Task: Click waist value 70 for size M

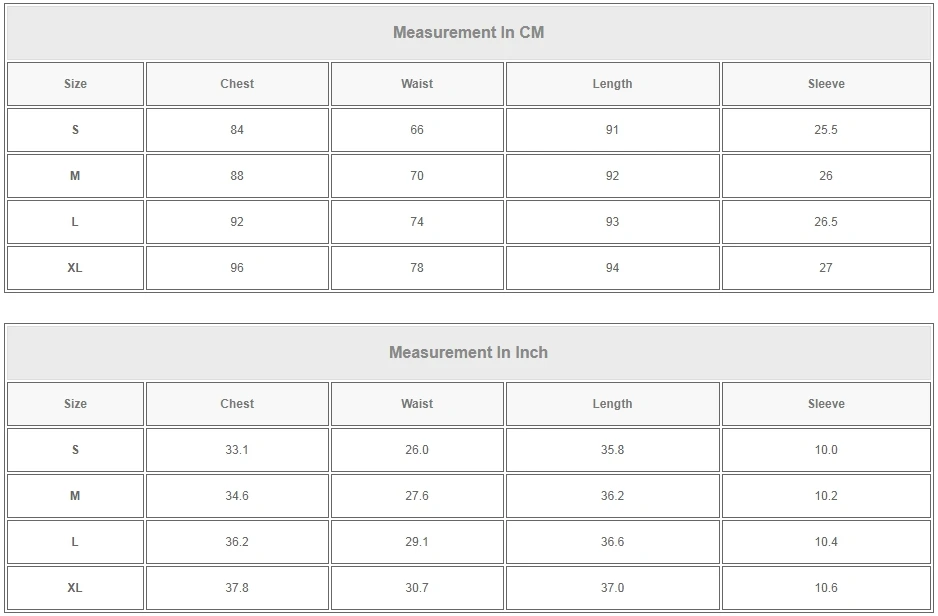Action: (x=417, y=176)
